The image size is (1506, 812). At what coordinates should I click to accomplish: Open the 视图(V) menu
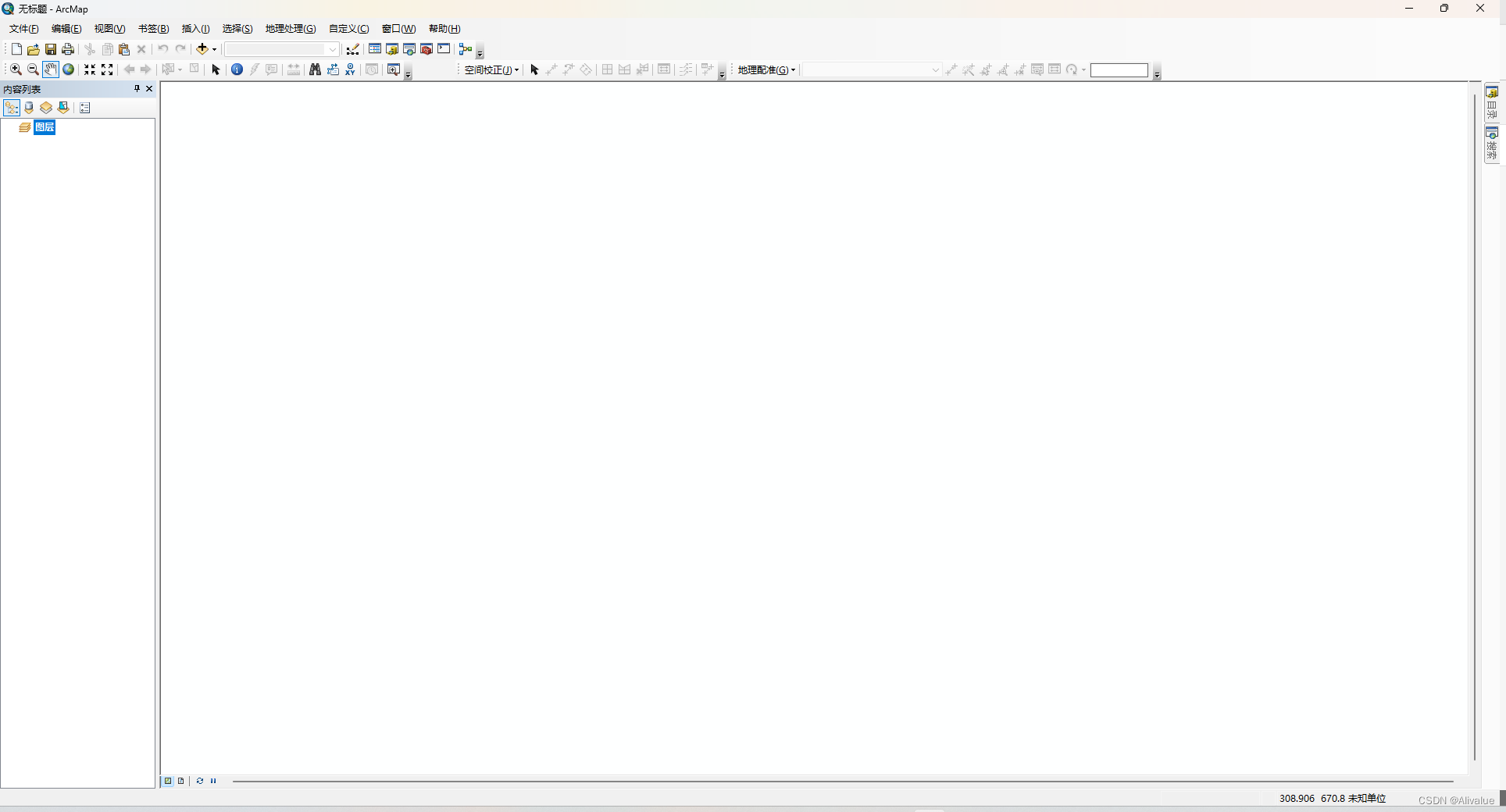(110, 29)
